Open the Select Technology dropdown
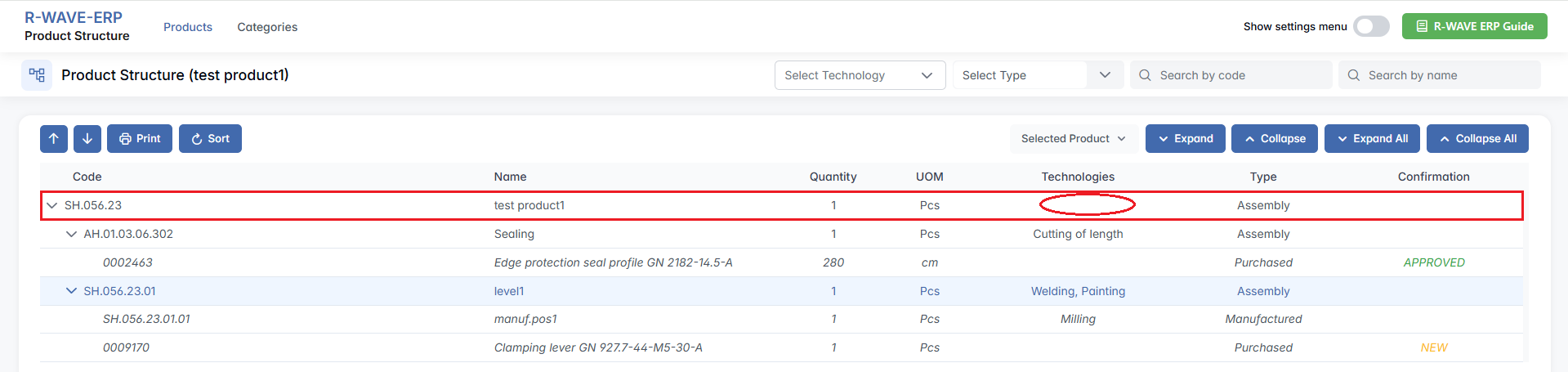 859,75
